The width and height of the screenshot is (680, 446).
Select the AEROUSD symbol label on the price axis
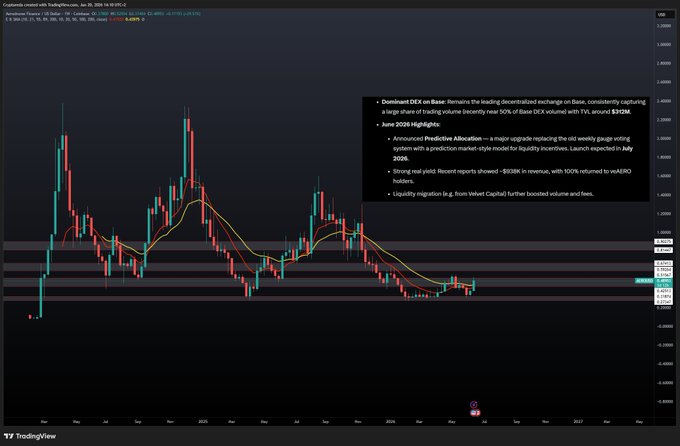644,281
